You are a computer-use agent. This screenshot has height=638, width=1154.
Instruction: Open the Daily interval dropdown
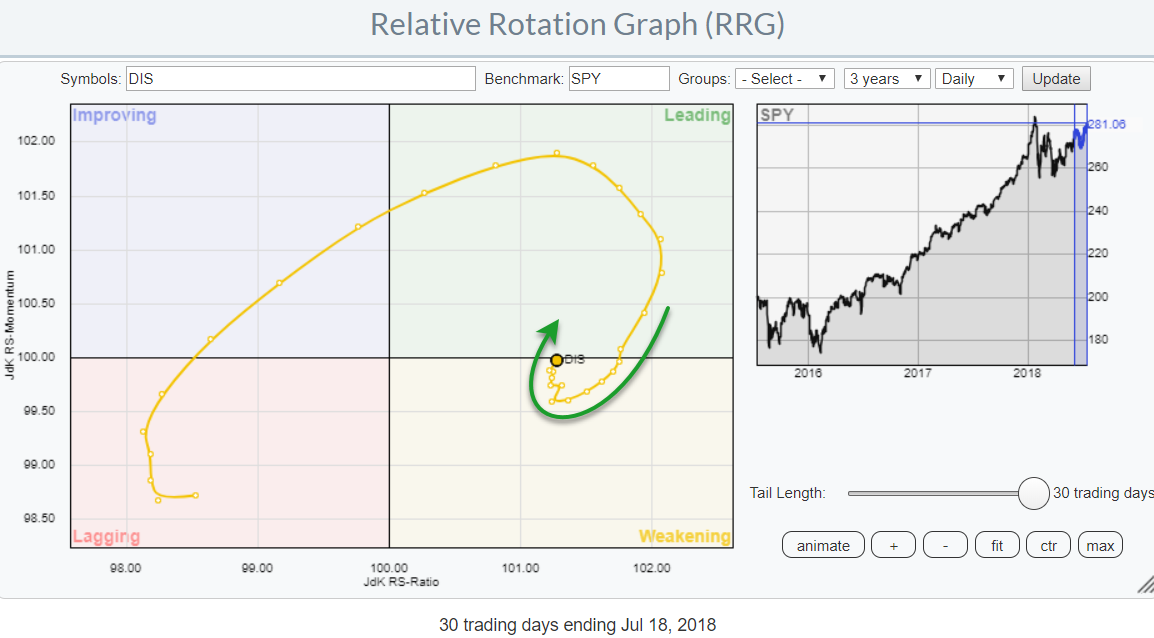point(975,79)
